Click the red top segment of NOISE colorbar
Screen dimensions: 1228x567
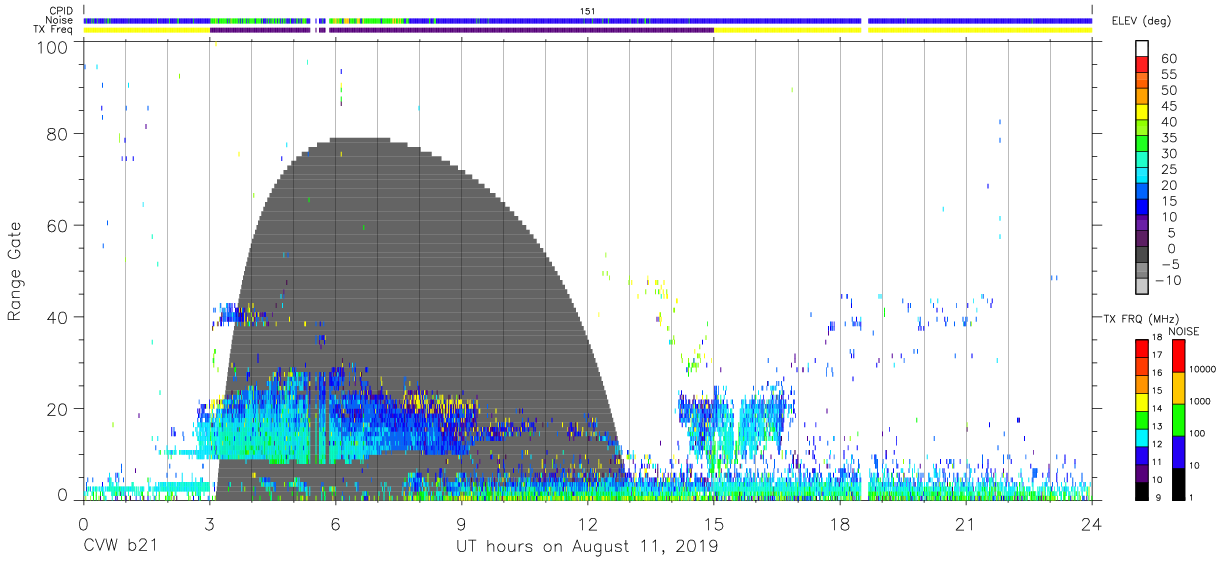tap(1178, 356)
